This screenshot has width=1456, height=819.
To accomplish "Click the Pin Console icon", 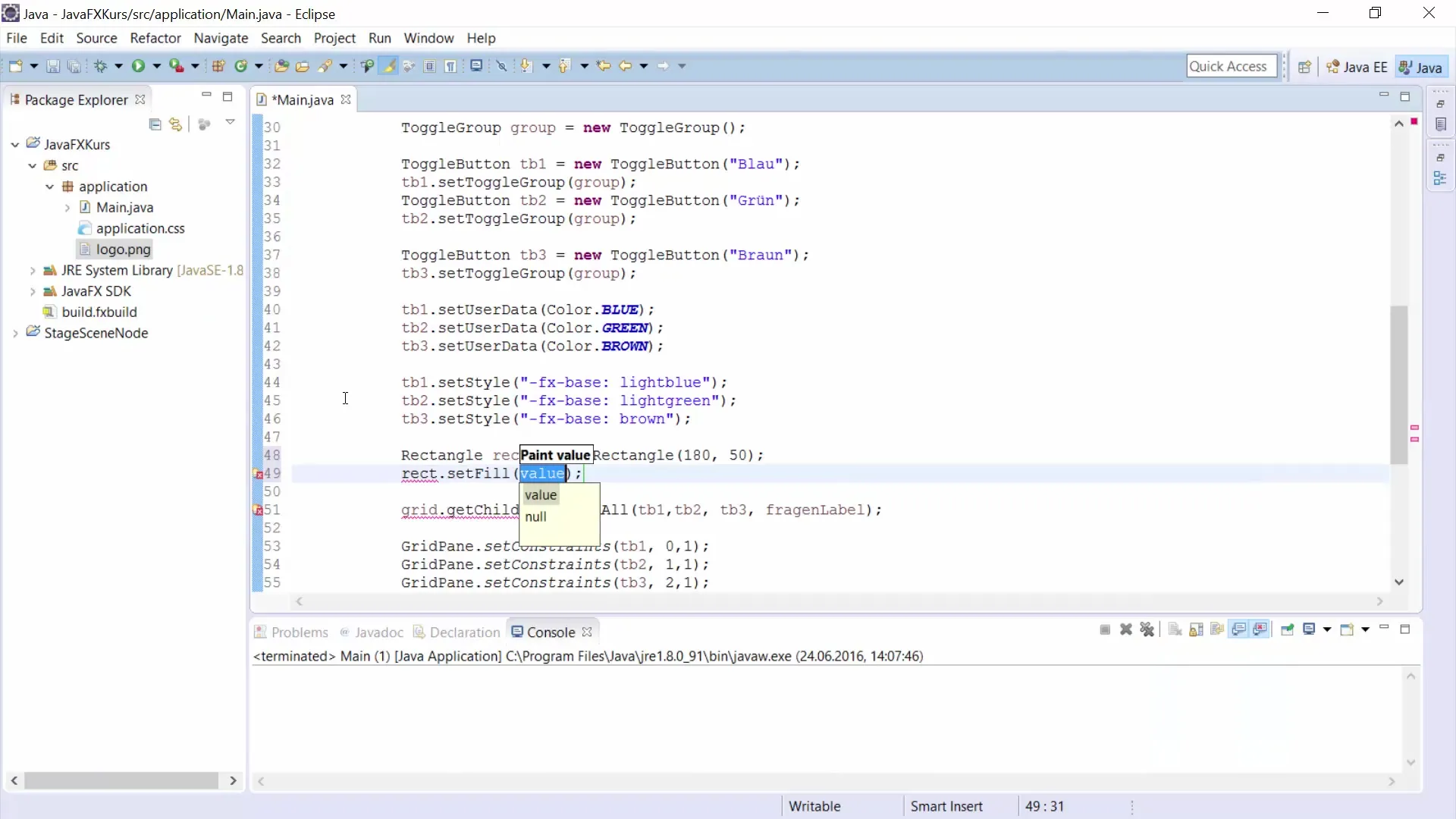I will coord(1287,630).
